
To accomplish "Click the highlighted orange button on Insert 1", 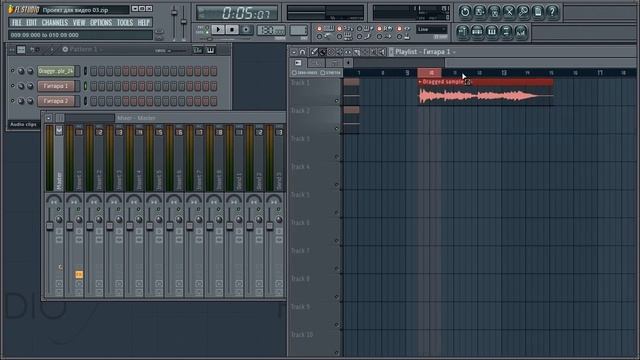I will [79, 274].
